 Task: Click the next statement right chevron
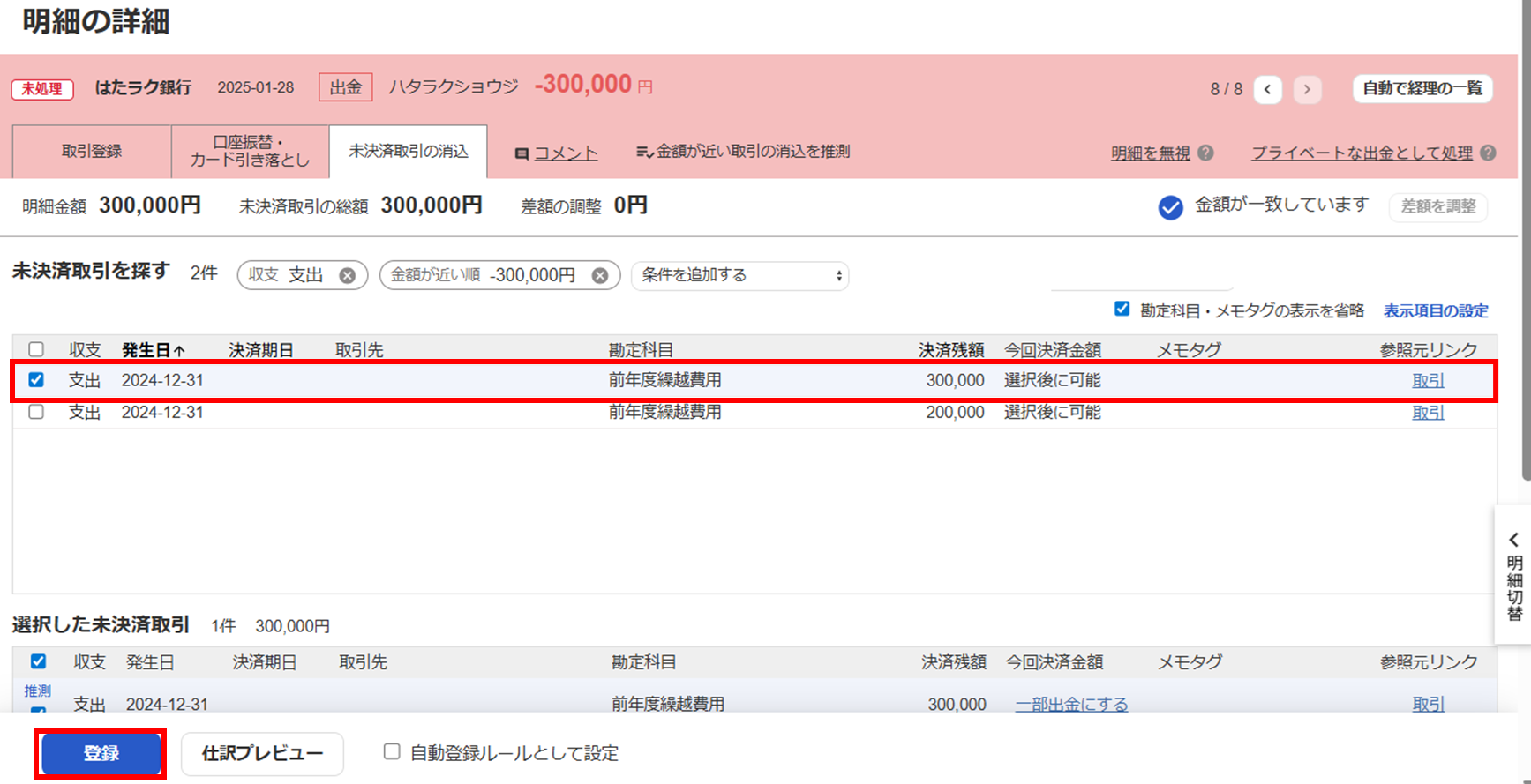(x=1307, y=89)
